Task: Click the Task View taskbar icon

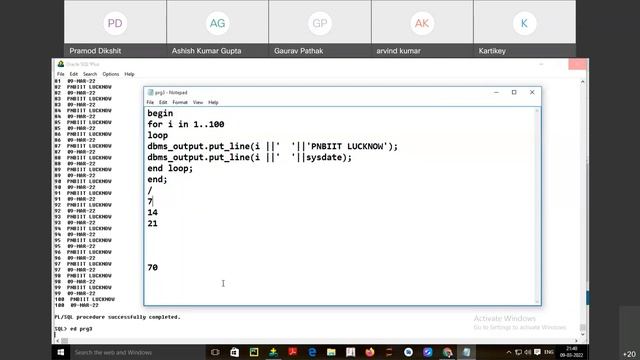Action: (x=215, y=352)
